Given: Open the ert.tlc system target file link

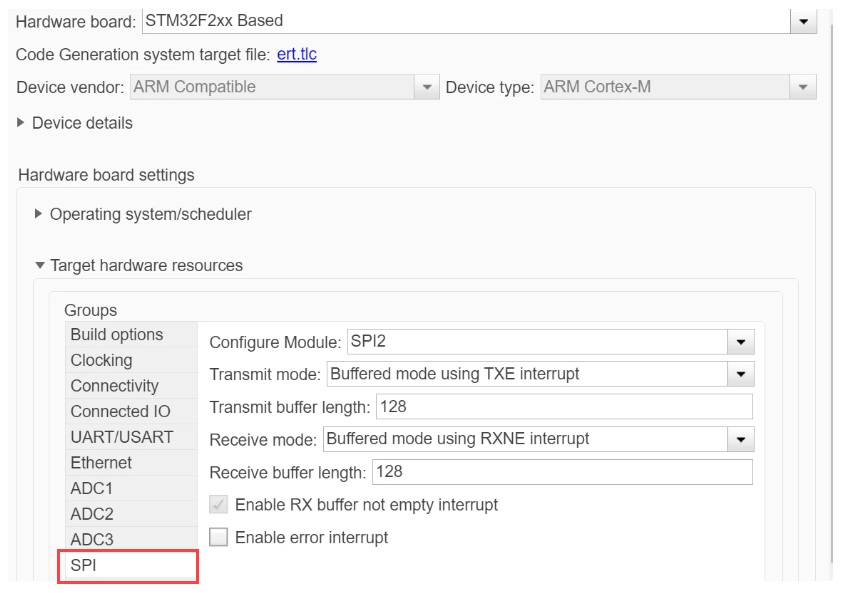Looking at the screenshot, I should pos(296,54).
